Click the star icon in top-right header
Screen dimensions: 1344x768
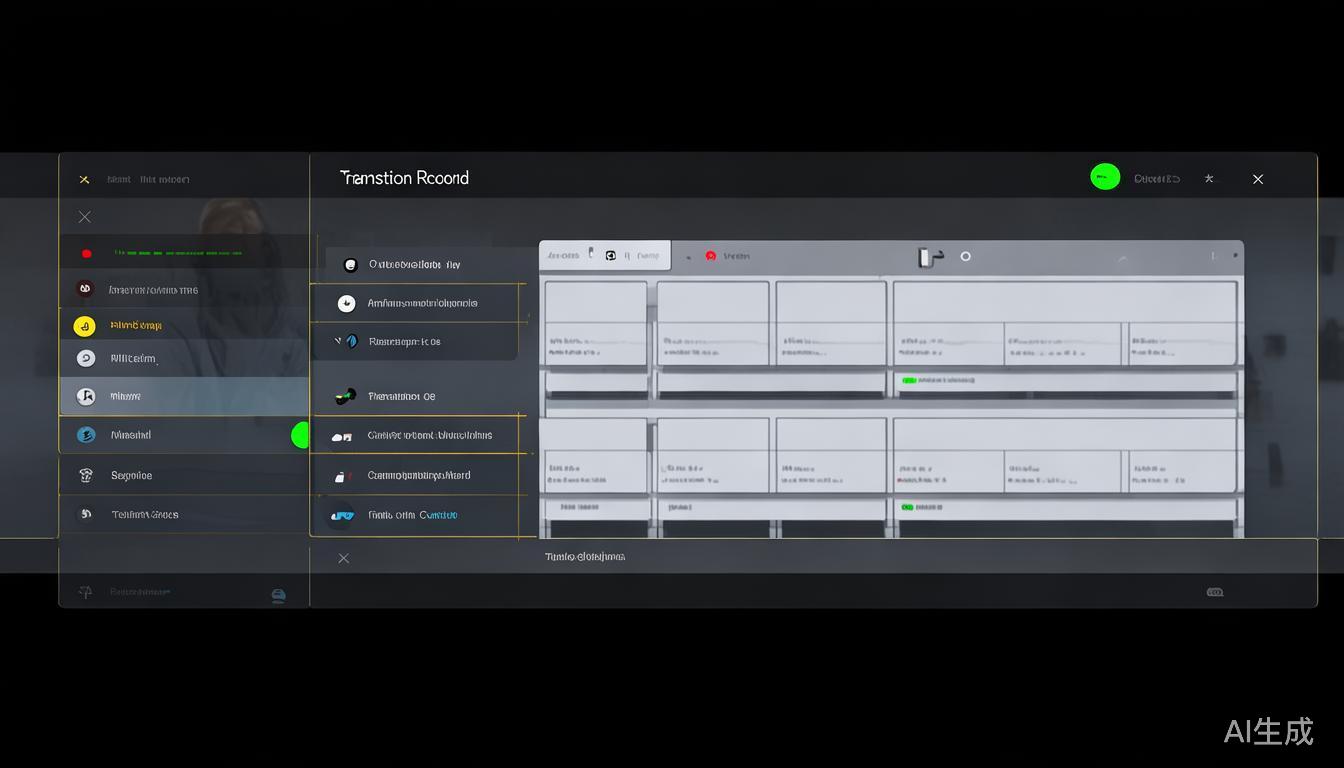[1209, 179]
